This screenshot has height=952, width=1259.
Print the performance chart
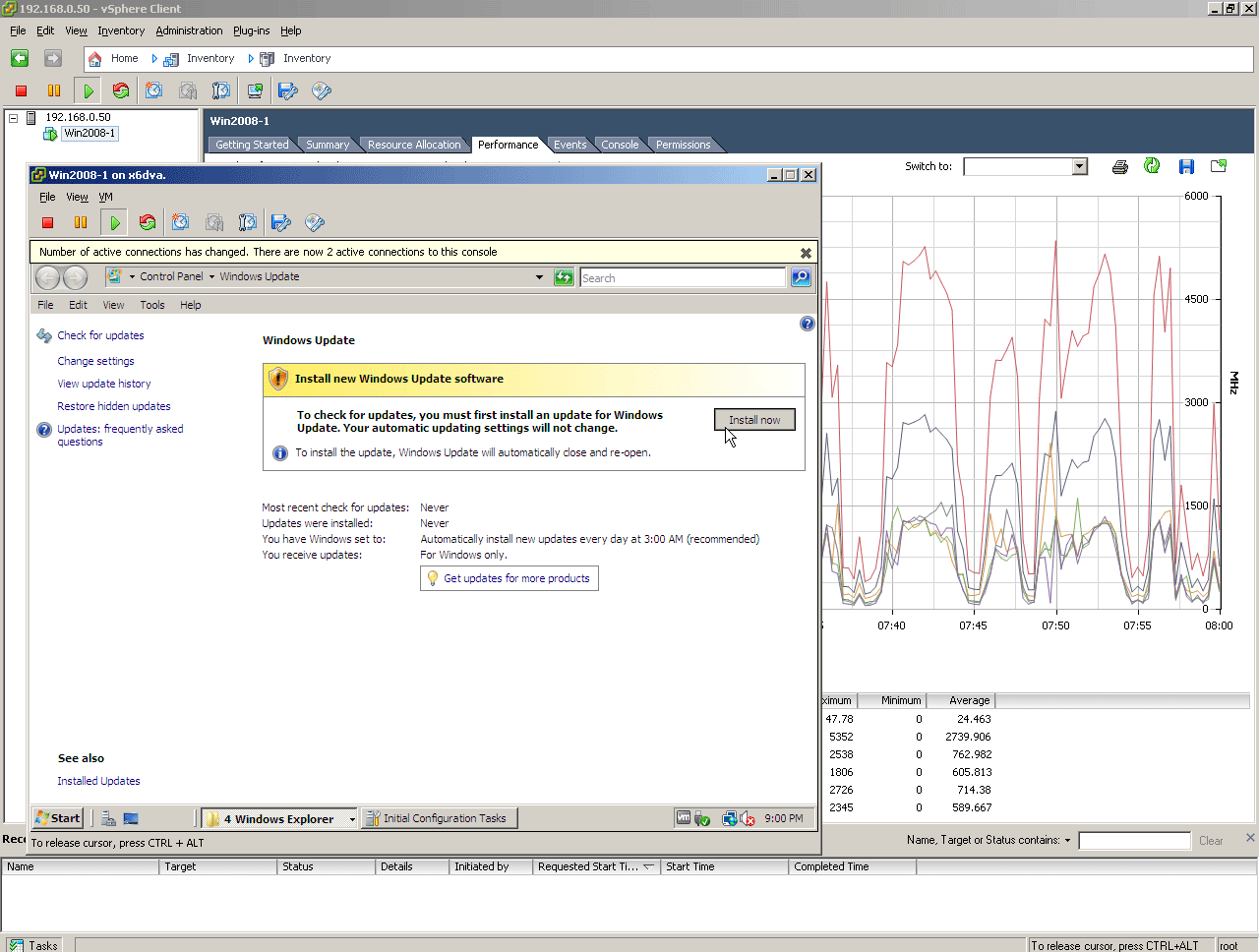(1119, 166)
